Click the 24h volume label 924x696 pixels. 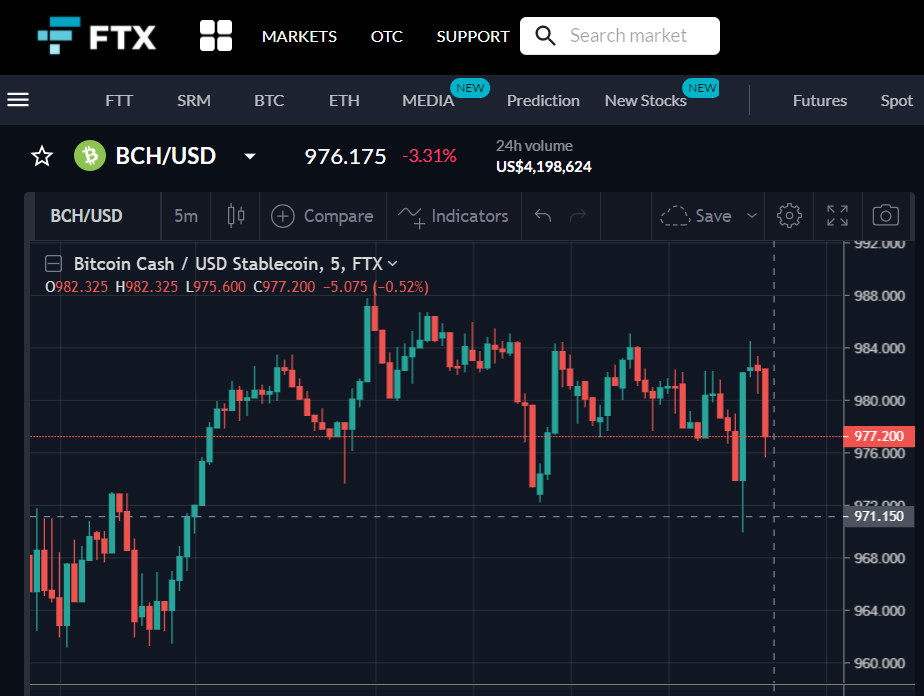pyautogui.click(x=534, y=146)
